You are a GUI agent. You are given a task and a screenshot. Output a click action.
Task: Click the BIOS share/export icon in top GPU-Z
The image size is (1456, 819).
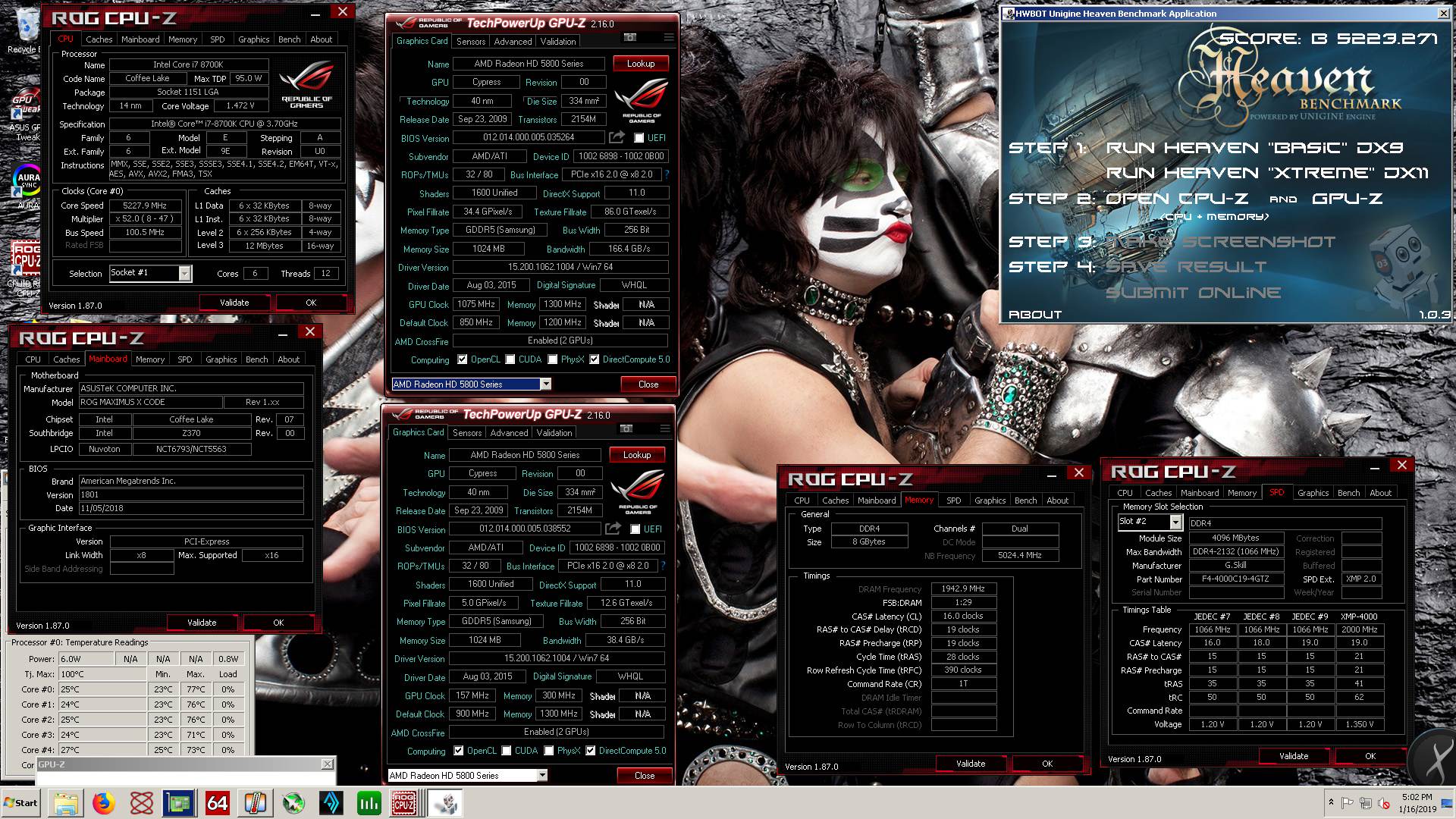tap(617, 137)
